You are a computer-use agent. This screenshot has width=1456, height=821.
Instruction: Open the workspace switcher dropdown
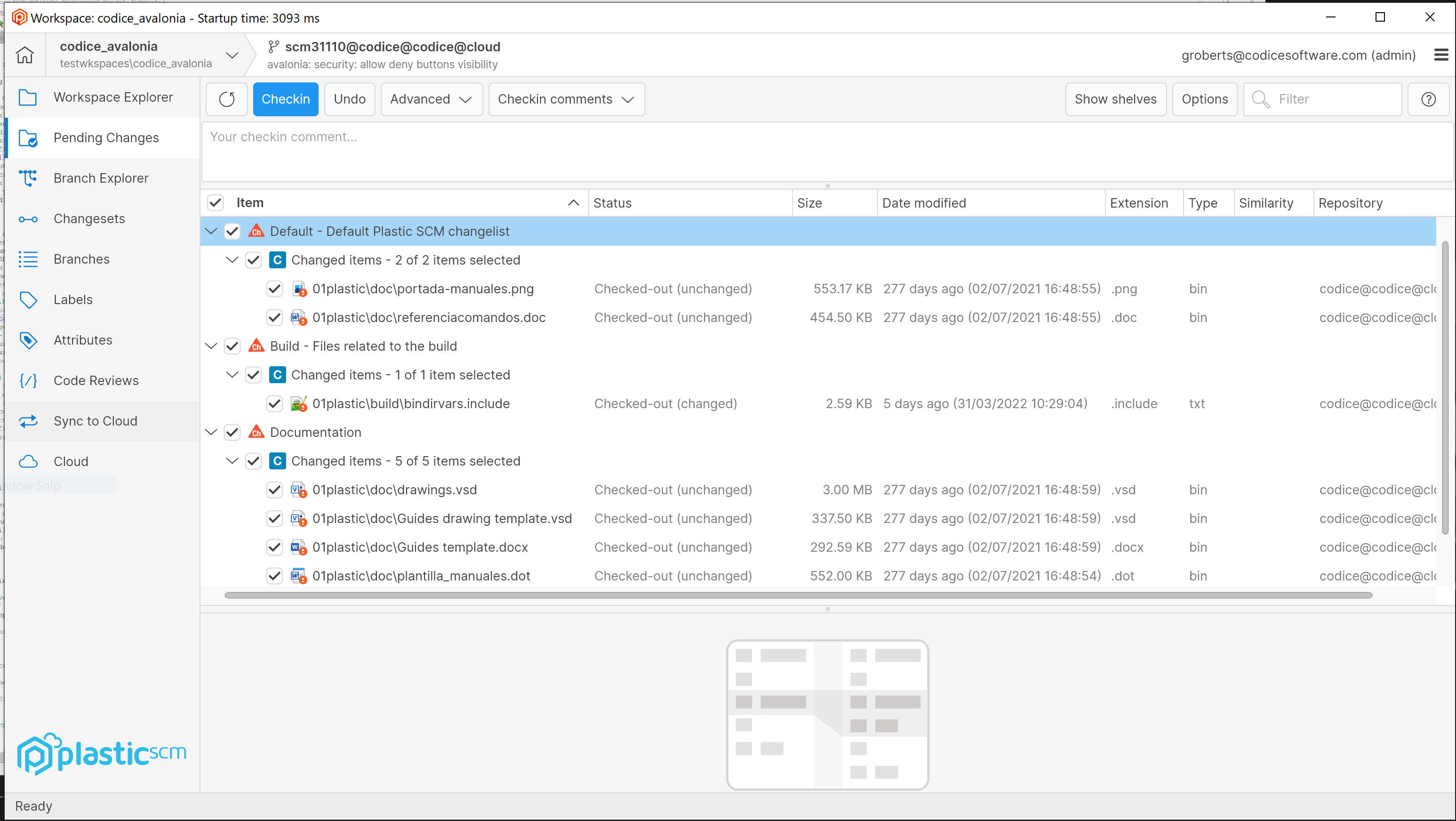click(232, 55)
